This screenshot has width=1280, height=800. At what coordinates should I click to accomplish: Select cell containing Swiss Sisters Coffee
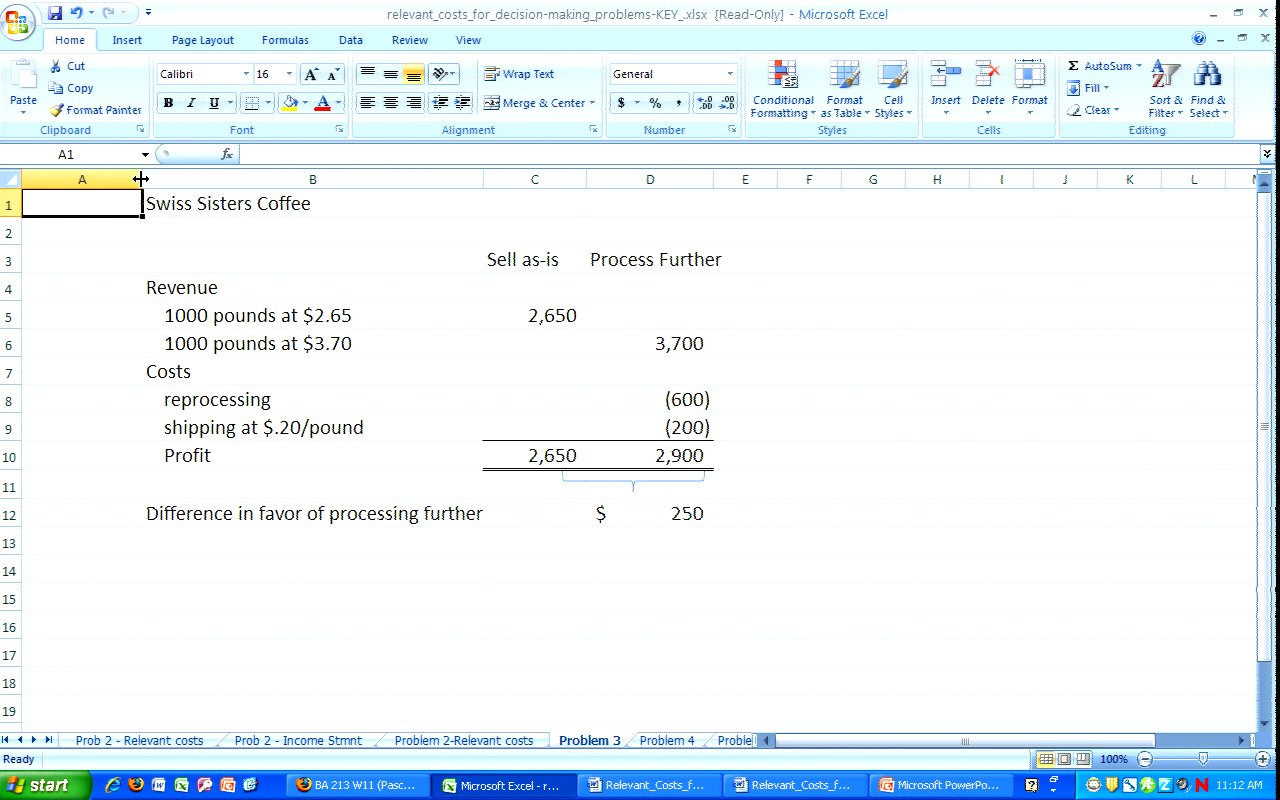tap(228, 204)
